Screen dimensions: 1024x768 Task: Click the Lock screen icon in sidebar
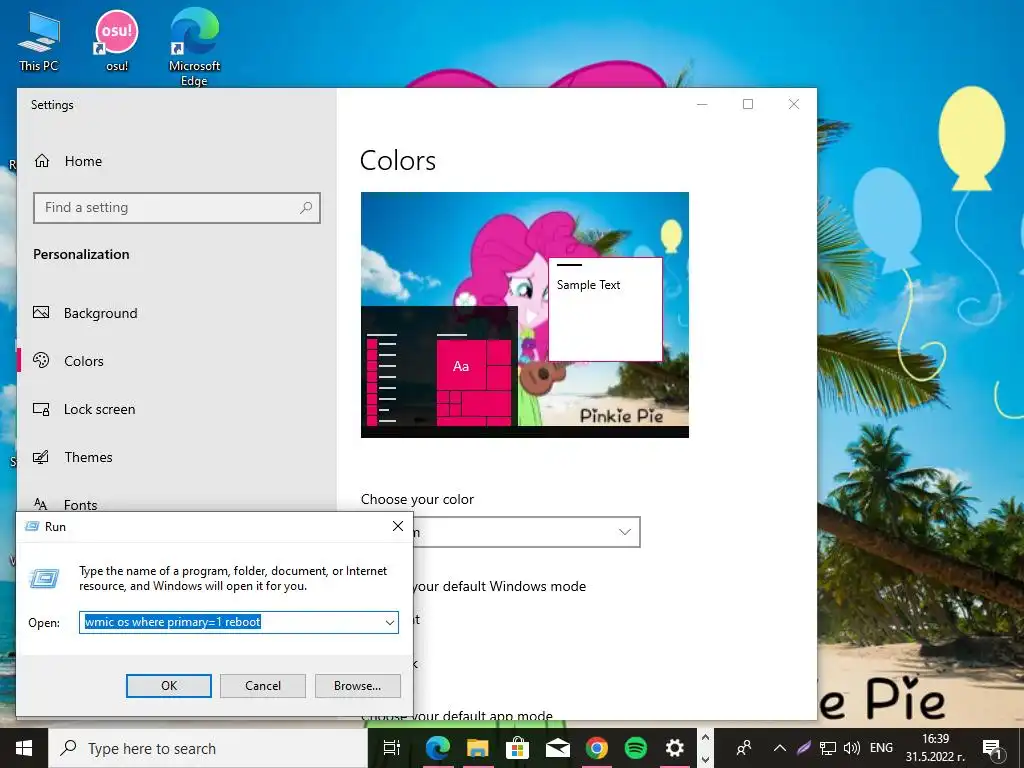tap(41, 409)
